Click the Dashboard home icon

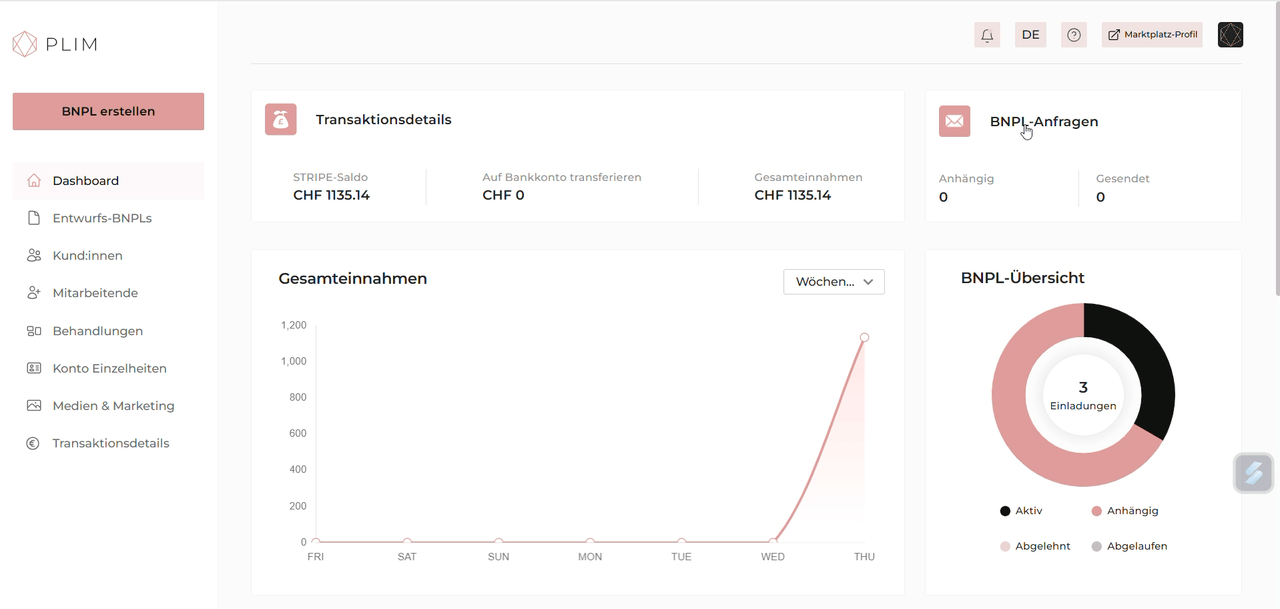34,181
